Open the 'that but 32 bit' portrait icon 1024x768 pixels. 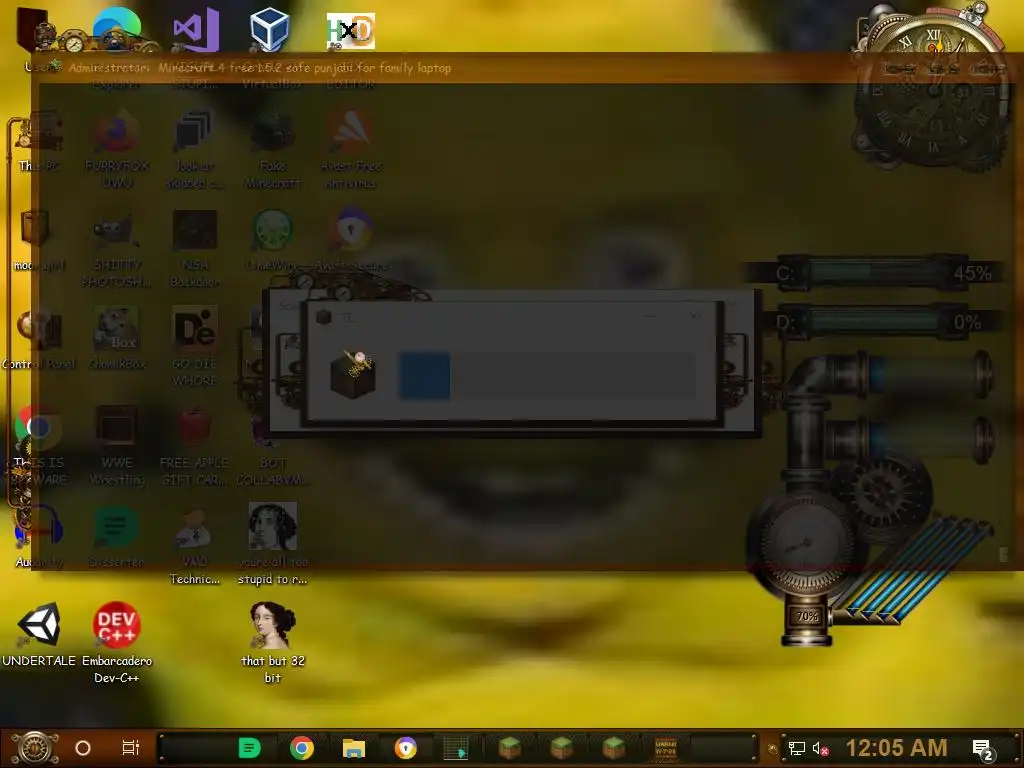click(273, 625)
